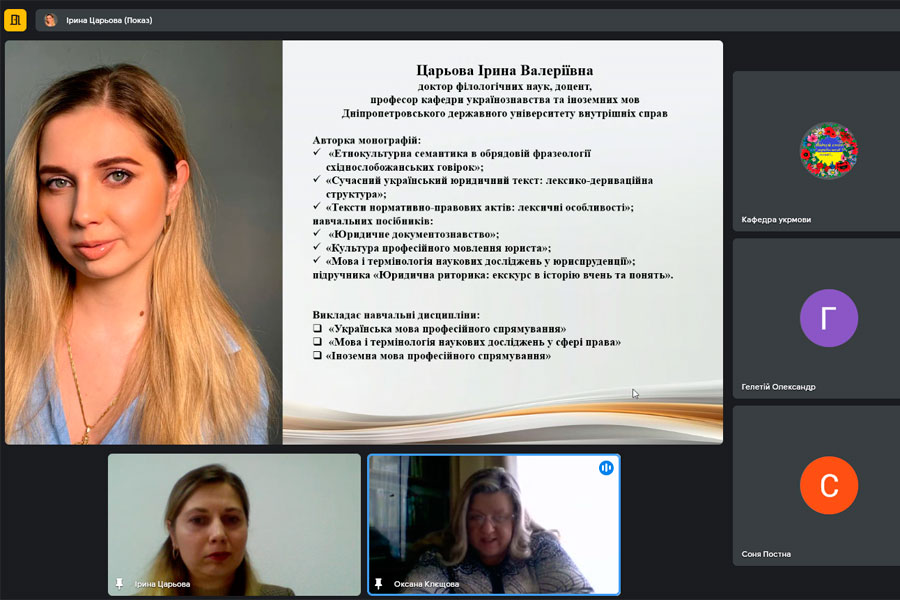
Task: Click the floral Кафедра укрмови avatar
Action: point(828,151)
